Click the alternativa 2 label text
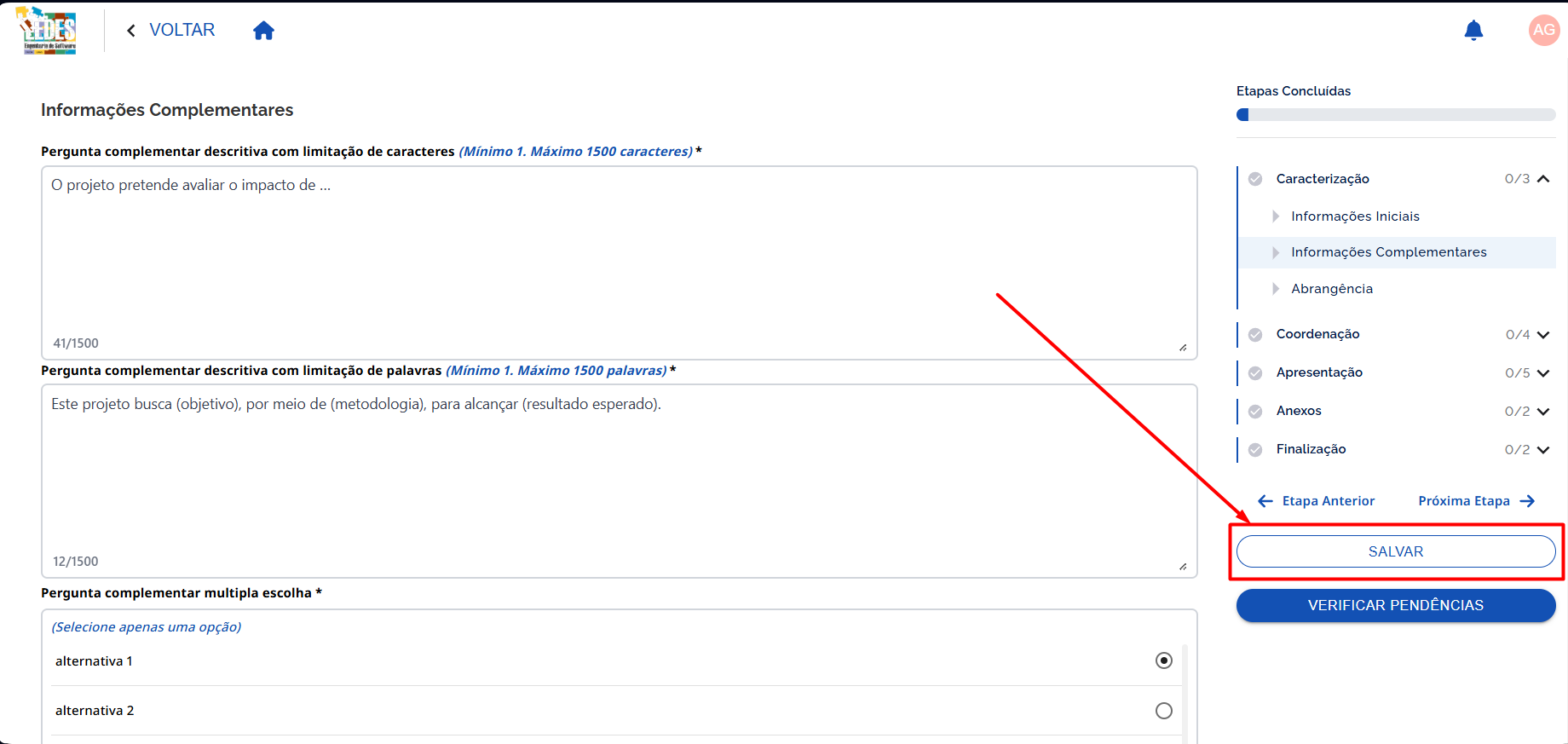1568x744 pixels. [95, 711]
